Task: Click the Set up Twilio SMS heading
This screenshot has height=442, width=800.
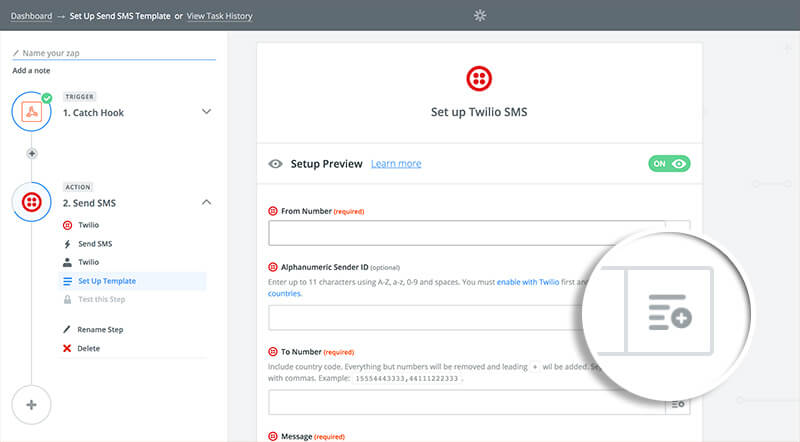Action: point(479,112)
